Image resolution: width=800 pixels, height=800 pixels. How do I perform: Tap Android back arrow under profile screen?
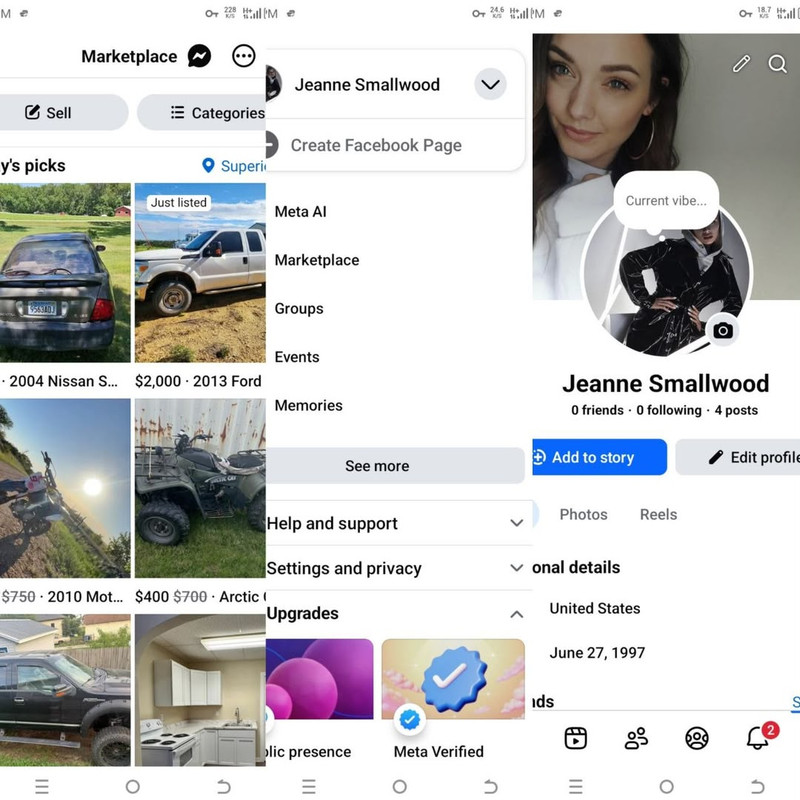[x=757, y=786]
